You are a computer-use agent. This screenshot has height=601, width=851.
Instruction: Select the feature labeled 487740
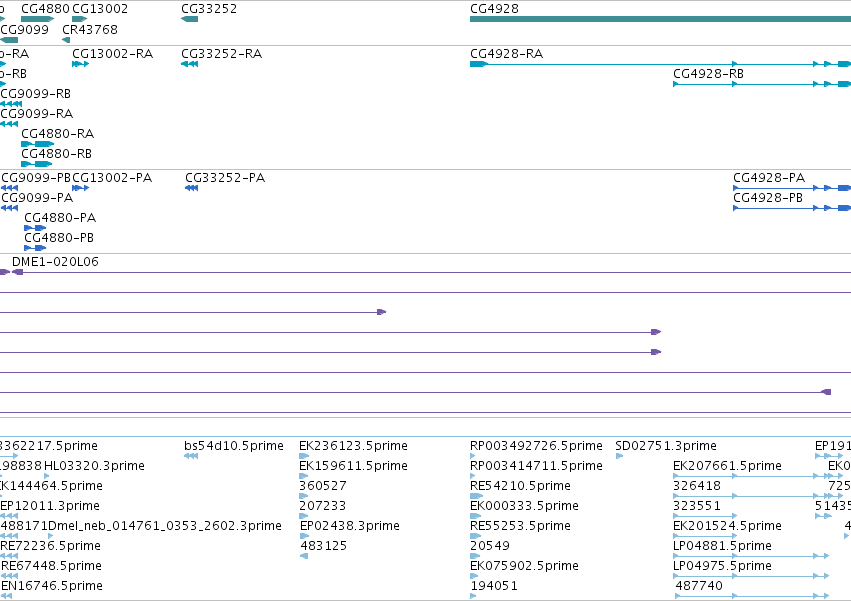(699, 586)
